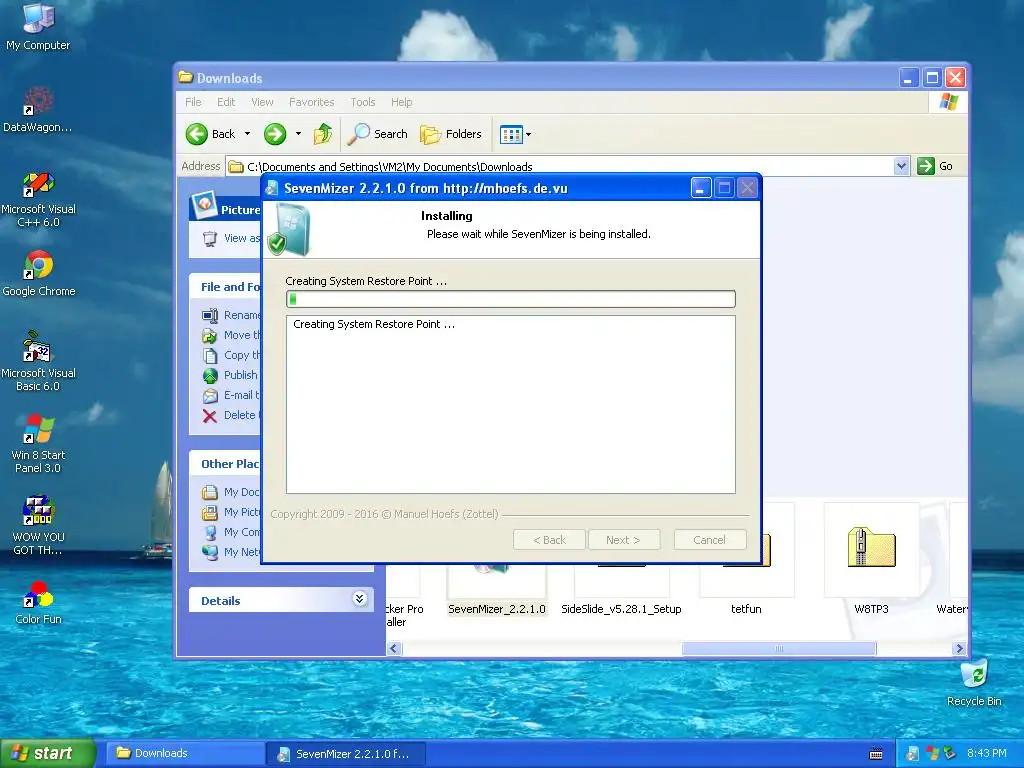1024x768 pixels.
Task: Launch Google Chrome from desktop
Action: [39, 273]
